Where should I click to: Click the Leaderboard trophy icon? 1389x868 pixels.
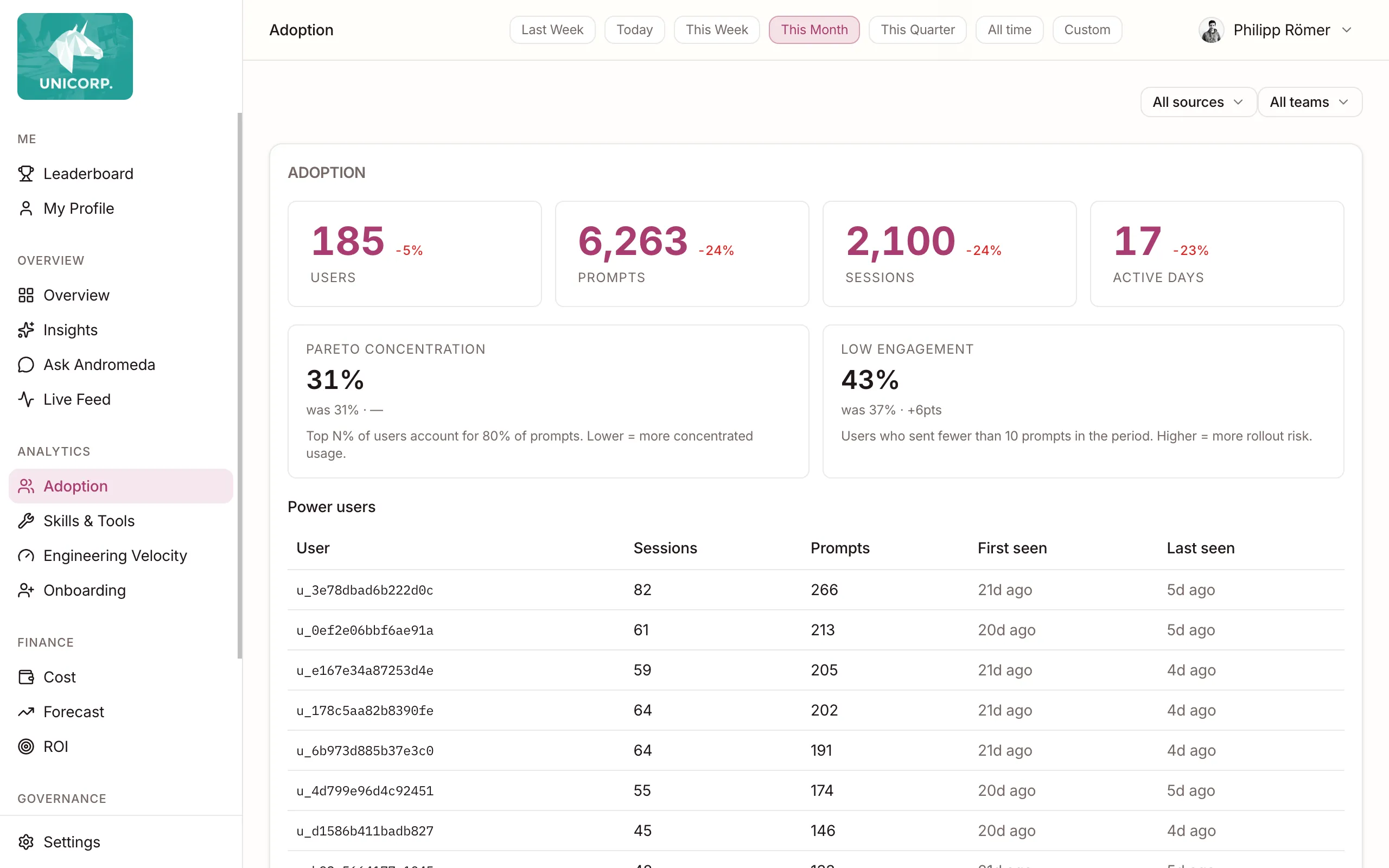[26, 174]
